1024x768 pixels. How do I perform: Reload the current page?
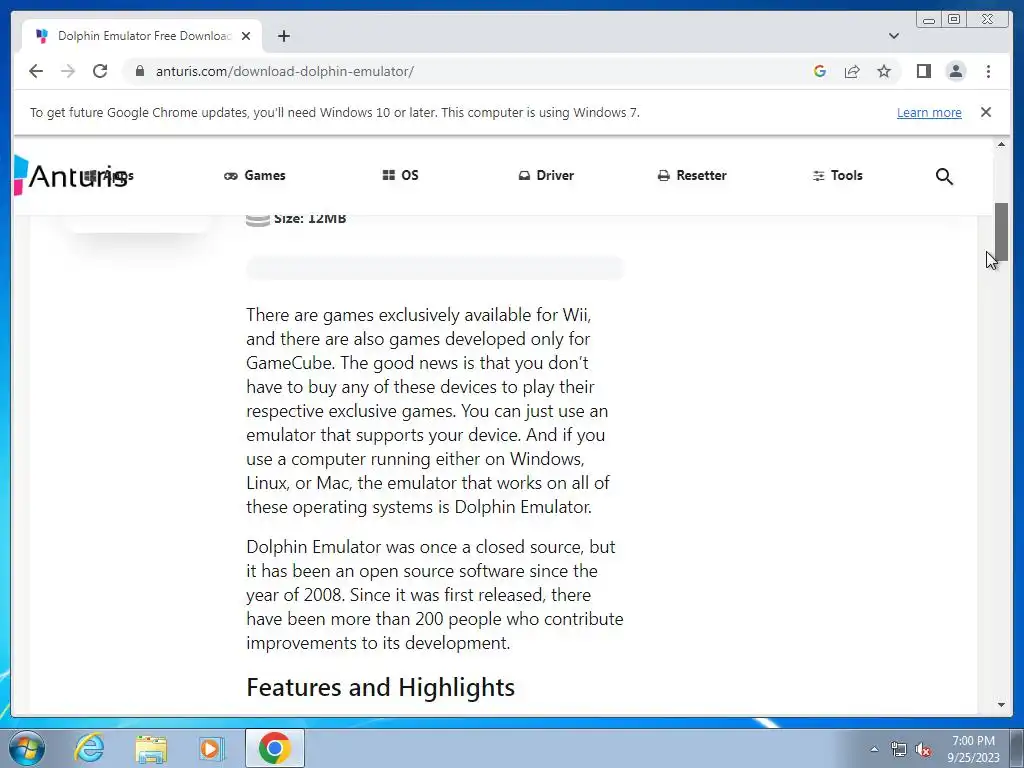click(x=100, y=71)
